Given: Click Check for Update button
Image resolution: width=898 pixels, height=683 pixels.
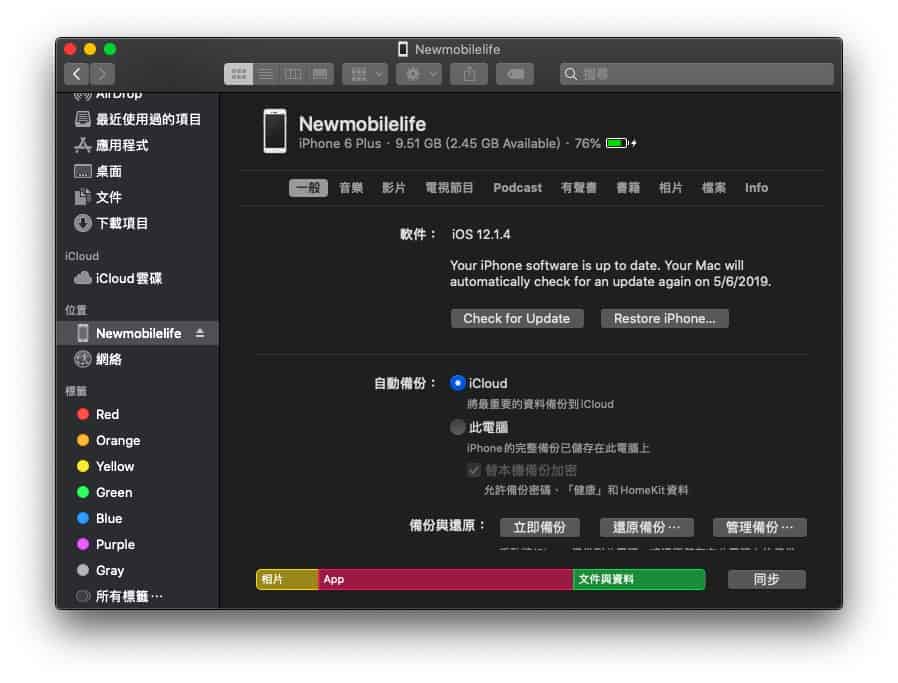Looking at the screenshot, I should [x=517, y=318].
